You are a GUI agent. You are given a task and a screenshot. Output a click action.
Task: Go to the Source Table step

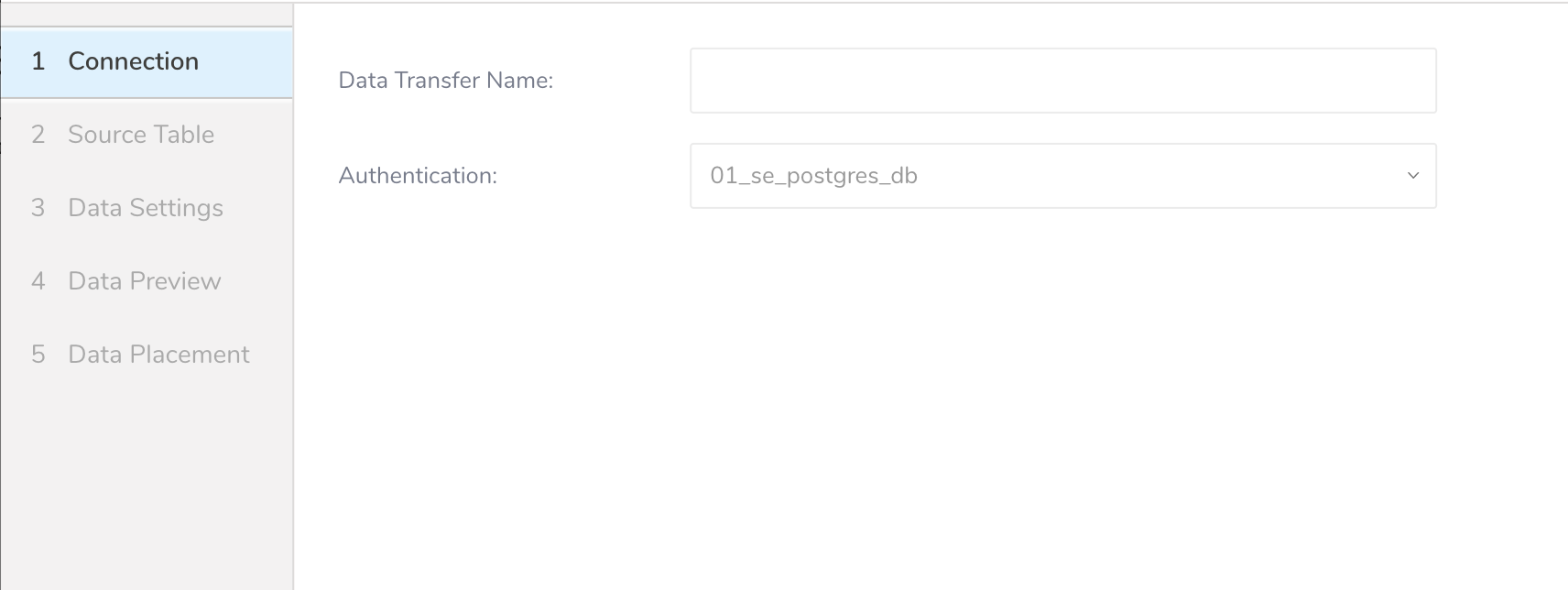(141, 135)
